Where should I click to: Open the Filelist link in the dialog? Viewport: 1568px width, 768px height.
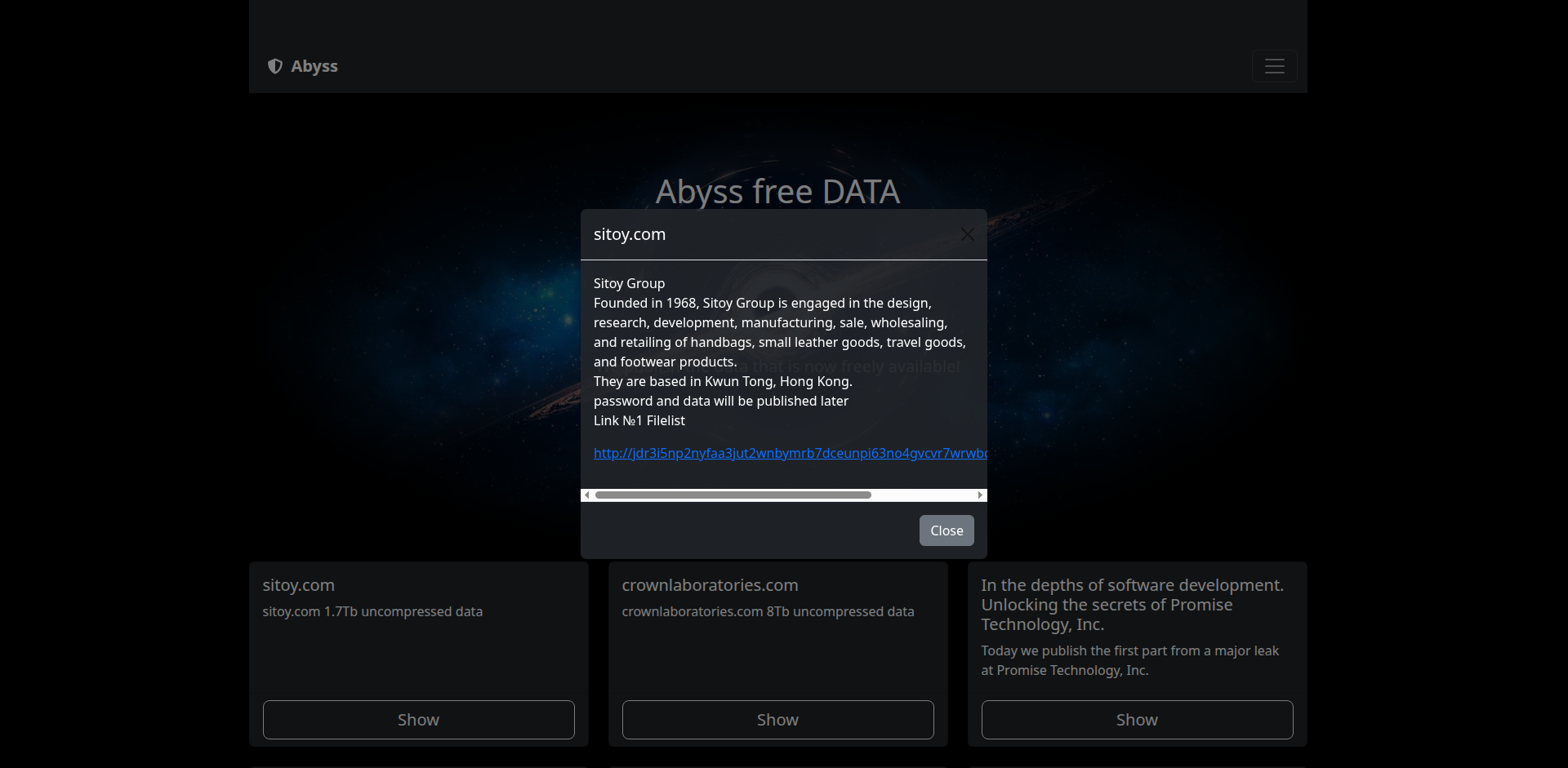coord(789,454)
